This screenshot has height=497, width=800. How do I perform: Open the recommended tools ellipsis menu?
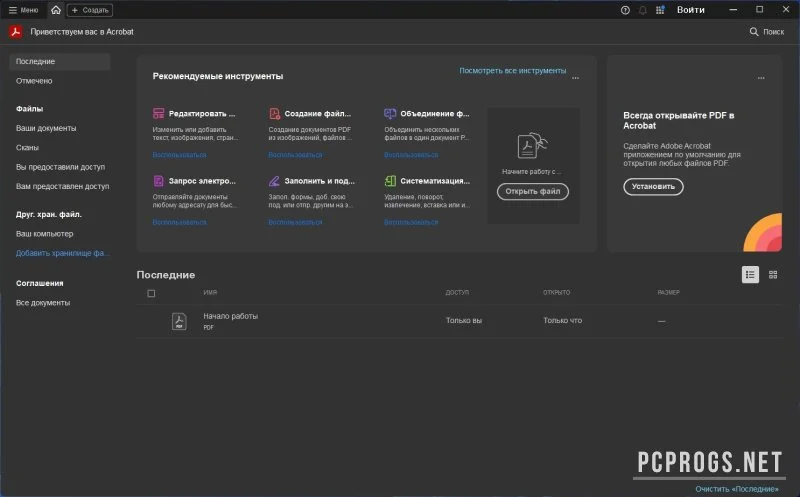coord(576,78)
